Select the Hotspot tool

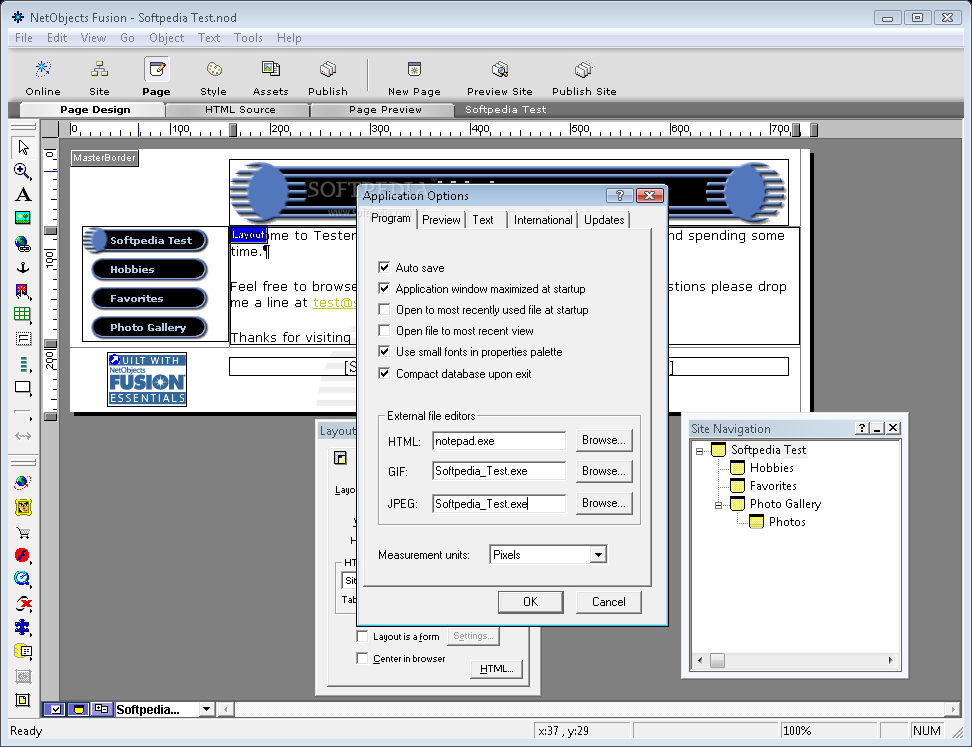tap(23, 291)
